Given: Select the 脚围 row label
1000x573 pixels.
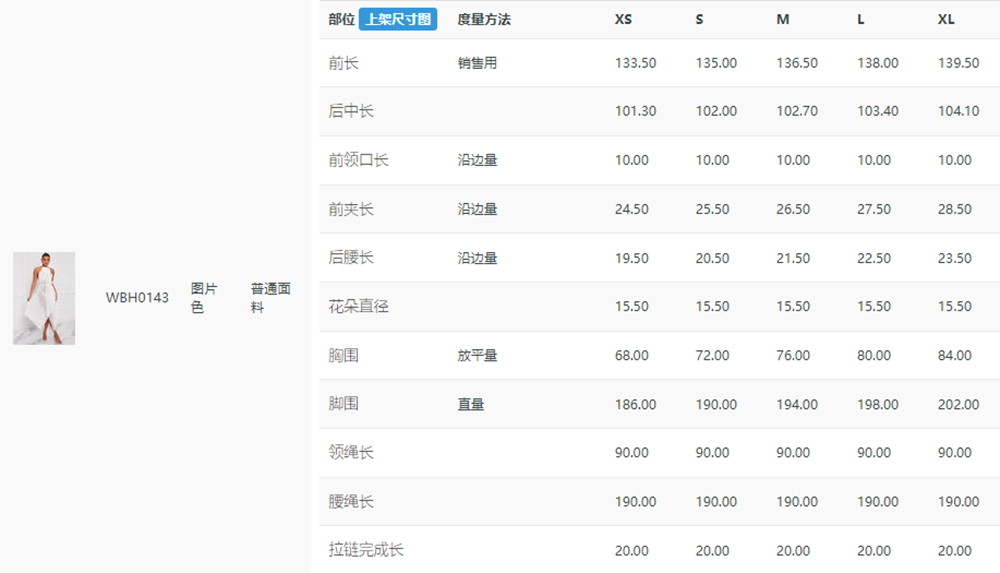Looking at the screenshot, I should coord(343,404).
